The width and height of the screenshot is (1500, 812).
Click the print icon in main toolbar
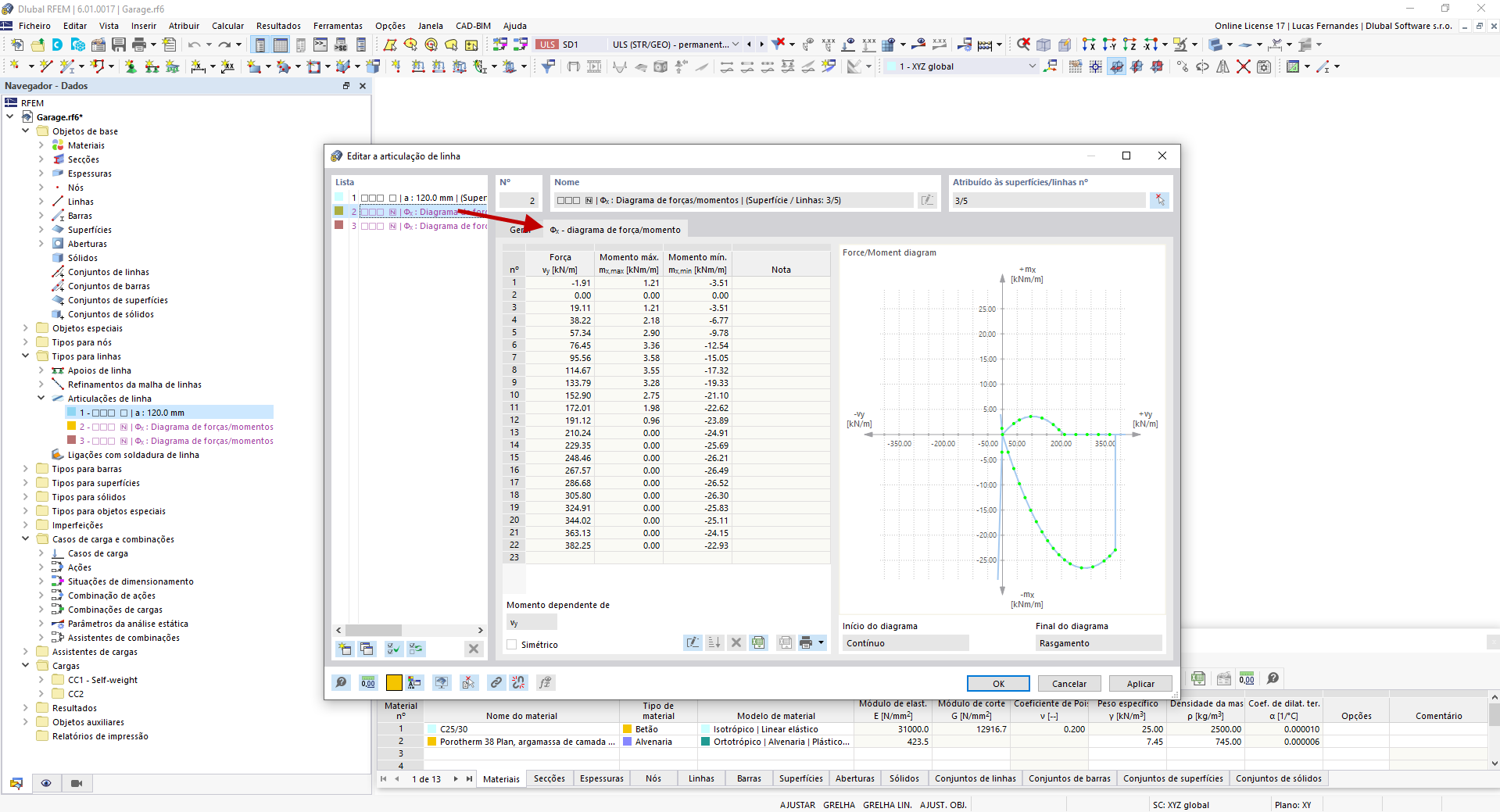(x=139, y=45)
